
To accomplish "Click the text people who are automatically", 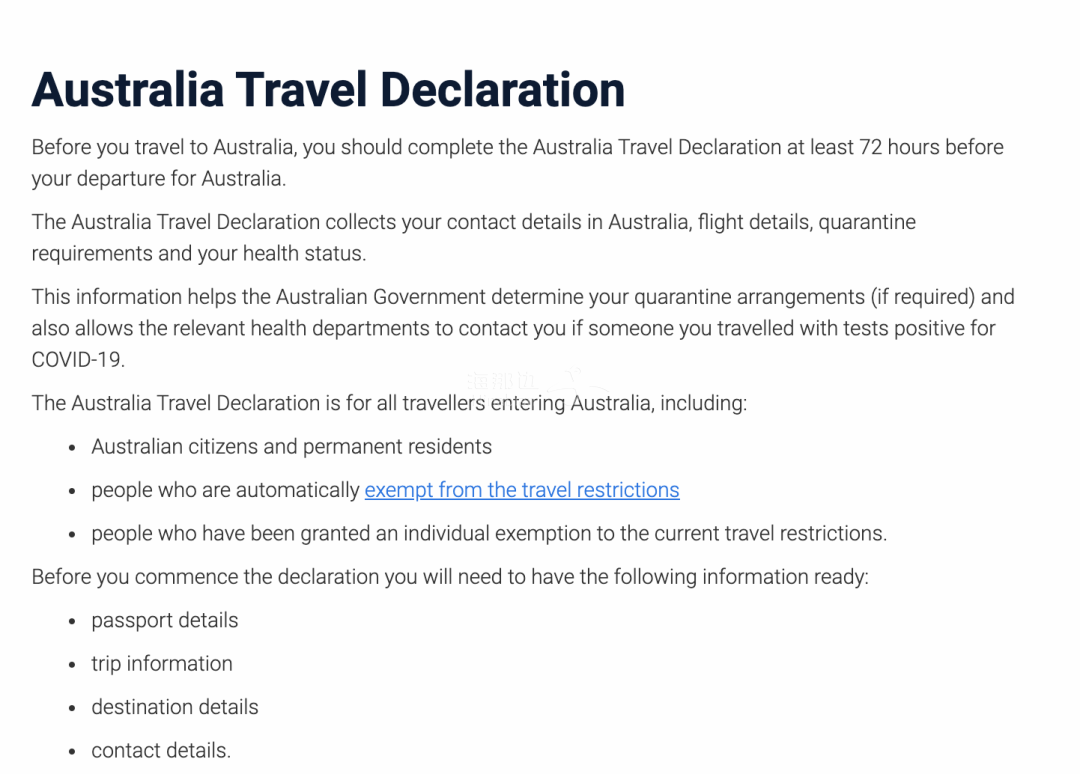I will click(x=225, y=490).
